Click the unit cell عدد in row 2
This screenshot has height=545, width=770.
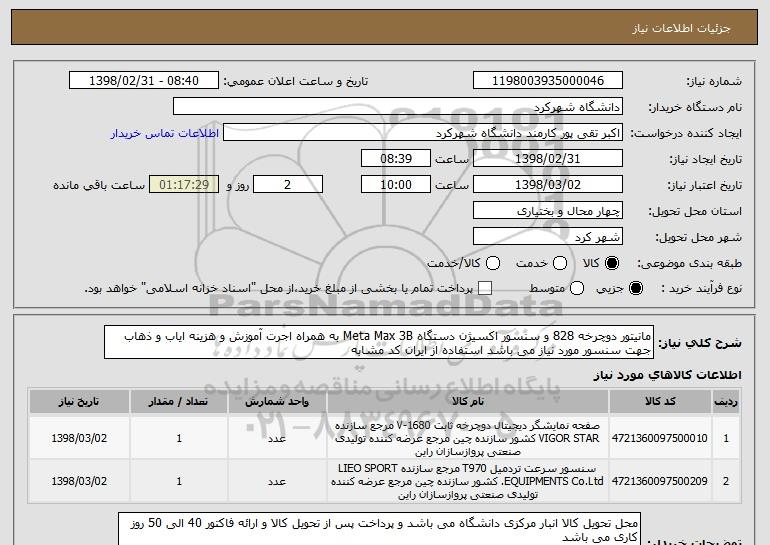click(277, 481)
